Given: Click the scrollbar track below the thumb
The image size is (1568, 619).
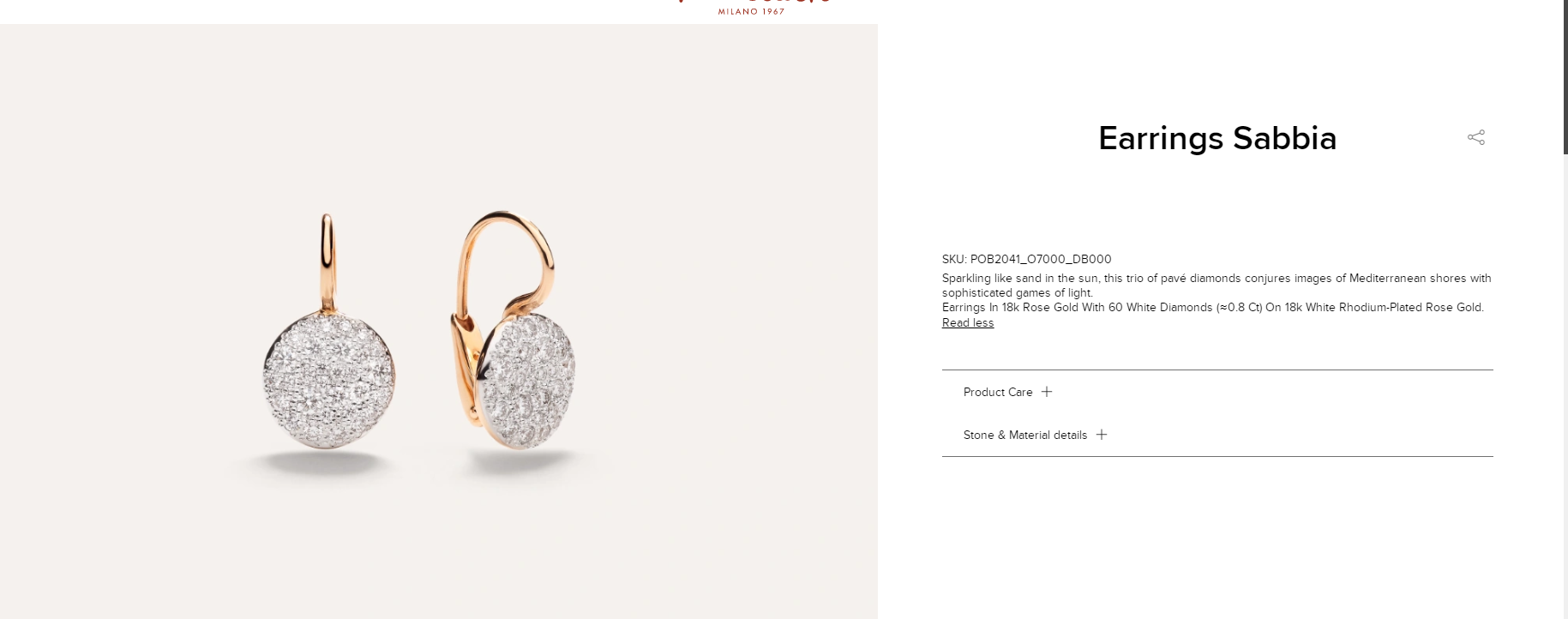Looking at the screenshot, I should pos(1565,386).
